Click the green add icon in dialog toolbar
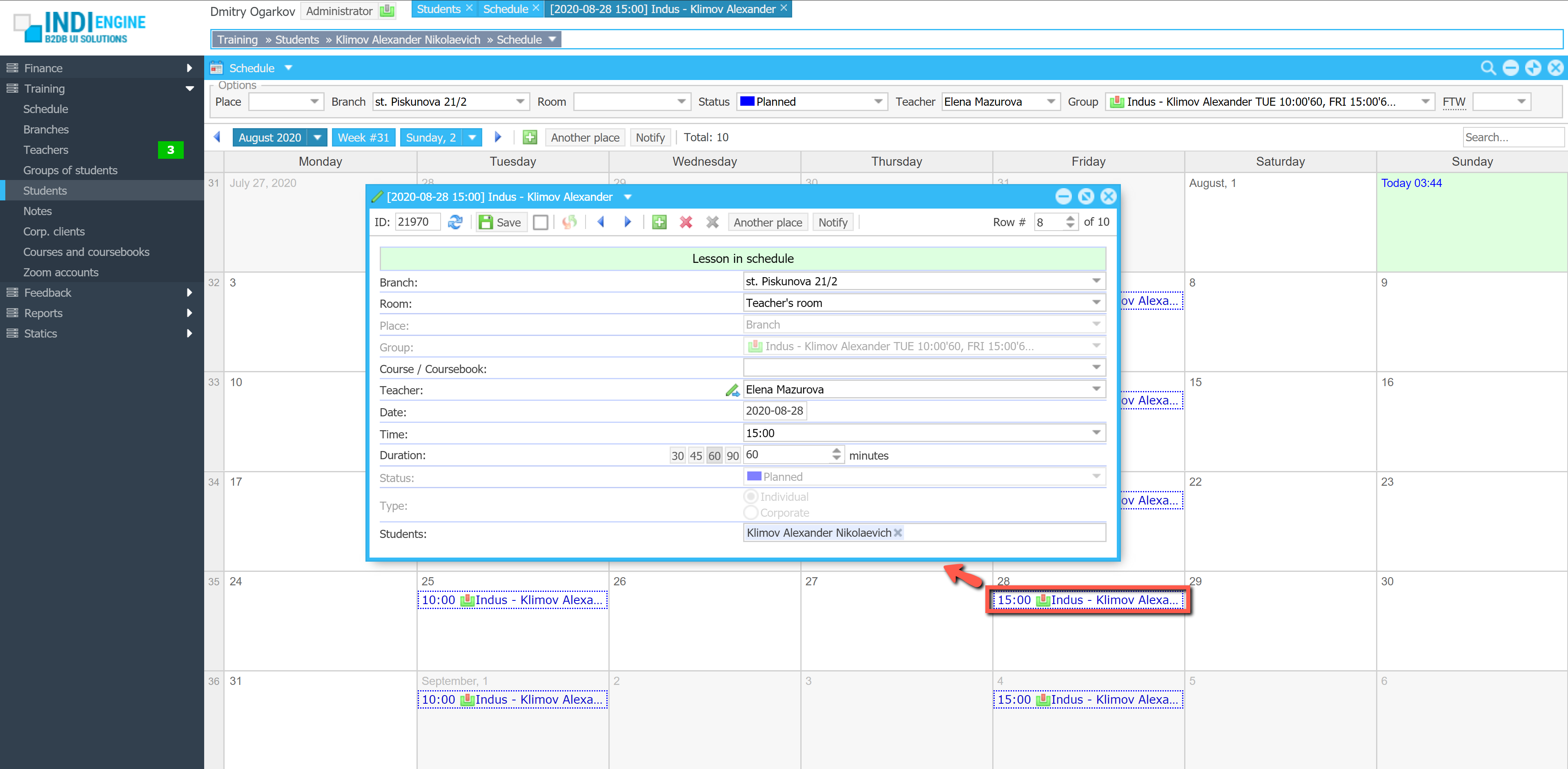The image size is (1568, 769). click(659, 222)
